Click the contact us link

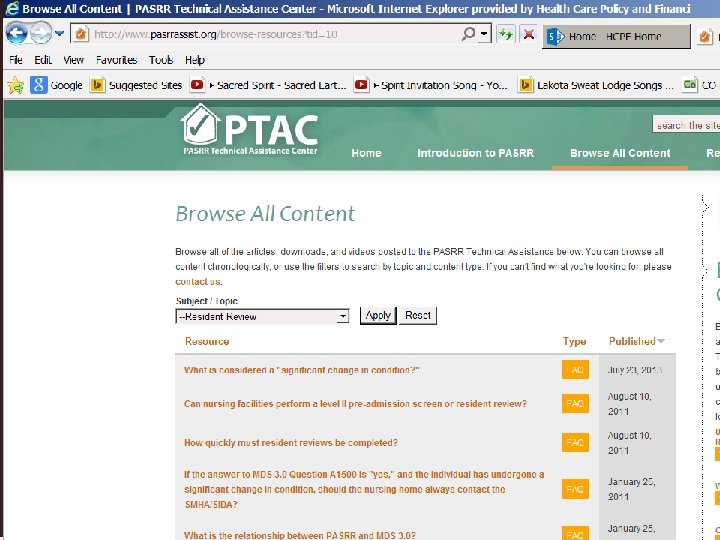[198, 281]
